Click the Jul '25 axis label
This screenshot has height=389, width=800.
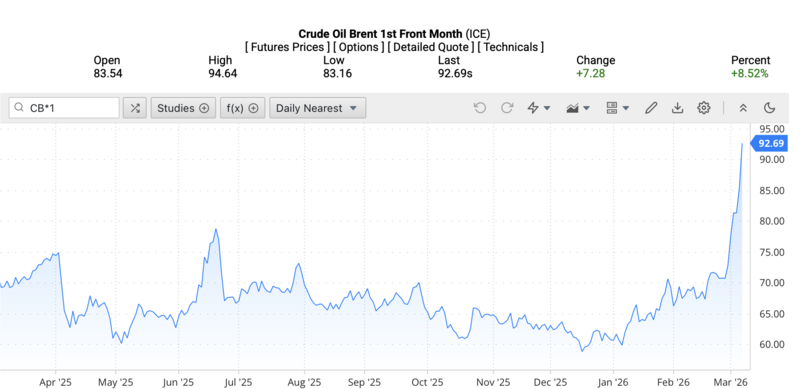pyautogui.click(x=238, y=381)
